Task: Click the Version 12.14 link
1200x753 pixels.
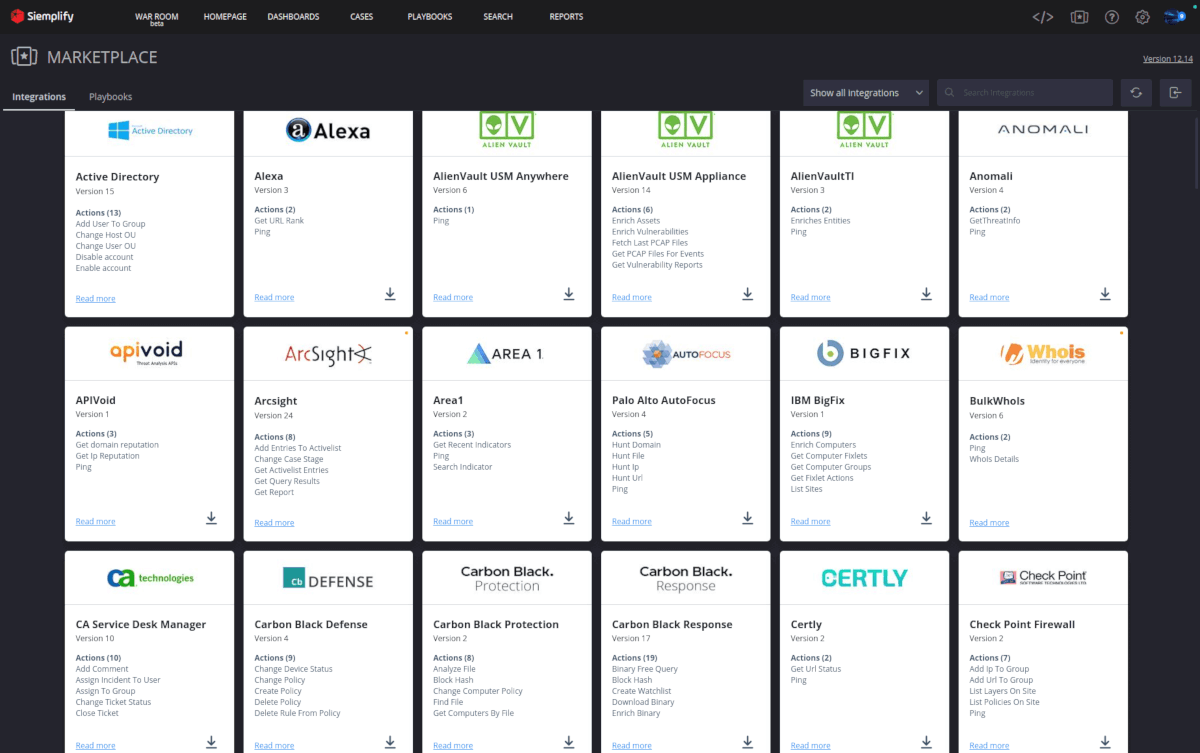Action: (1168, 59)
